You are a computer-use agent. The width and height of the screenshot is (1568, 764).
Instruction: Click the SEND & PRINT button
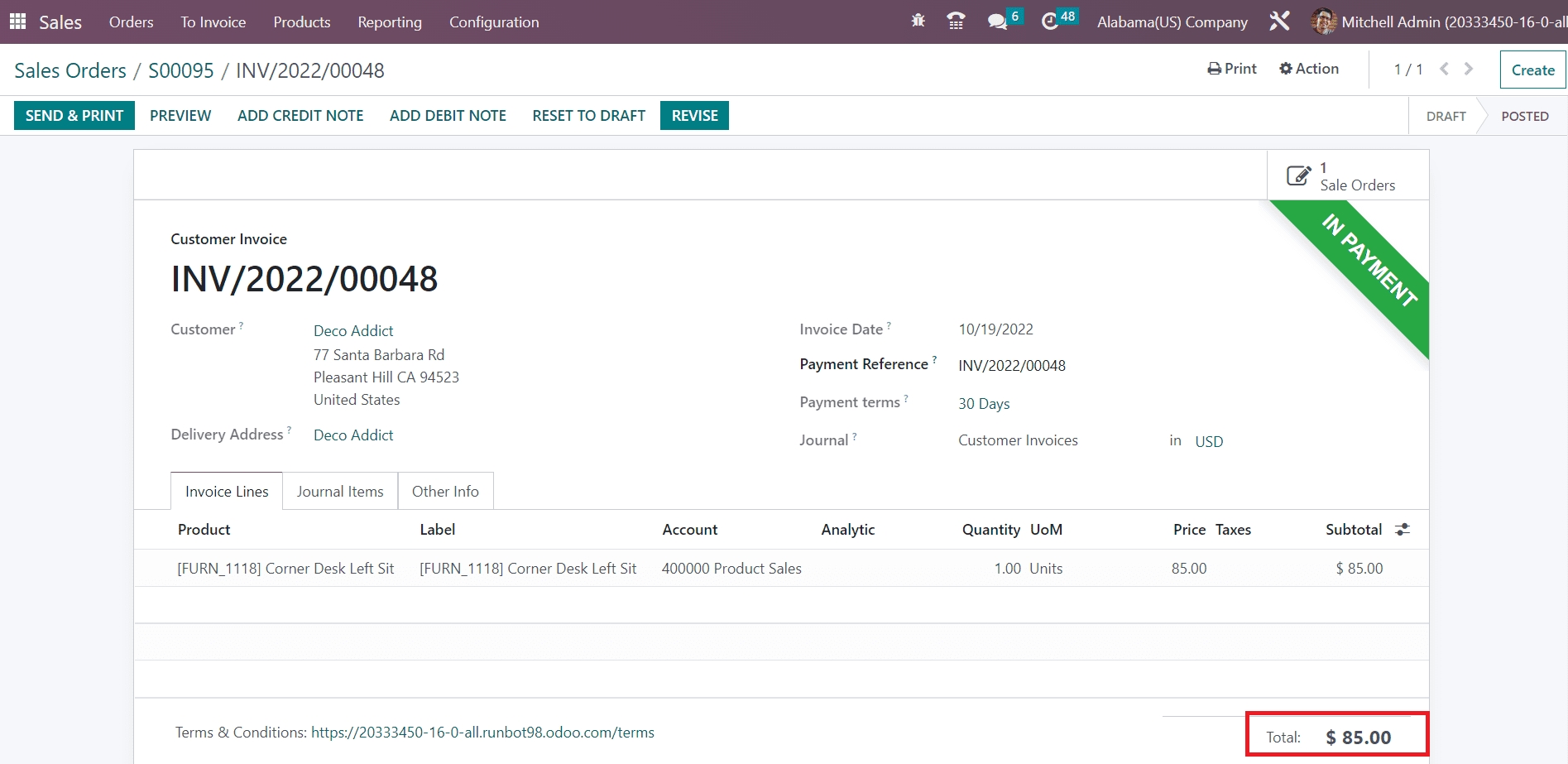coord(74,116)
